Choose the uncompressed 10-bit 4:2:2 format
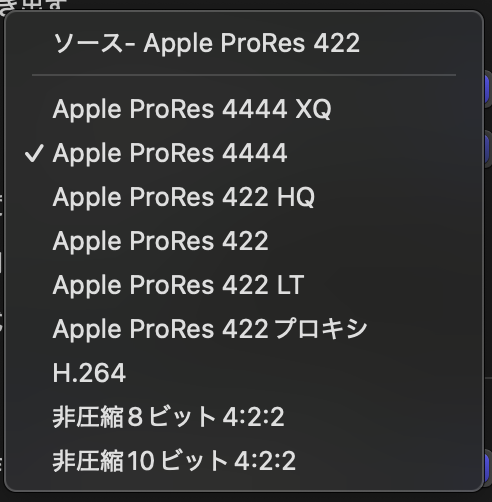This screenshot has height=502, width=492. [x=244, y=461]
